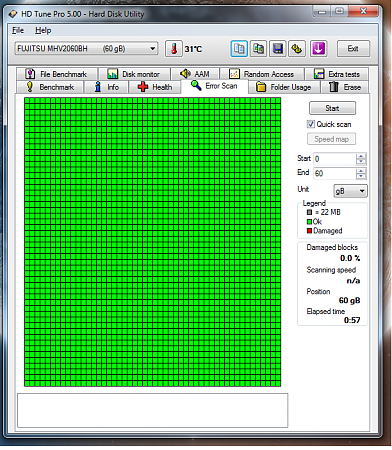Viewport: 392px width, 450px height.
Task: Switch to the Info tab
Action: click(x=106, y=87)
